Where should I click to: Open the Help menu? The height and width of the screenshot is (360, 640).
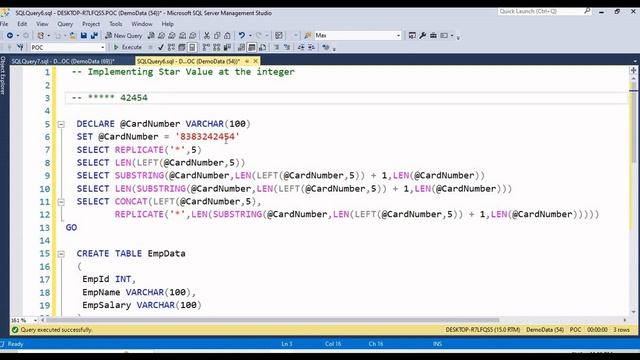pos(168,24)
